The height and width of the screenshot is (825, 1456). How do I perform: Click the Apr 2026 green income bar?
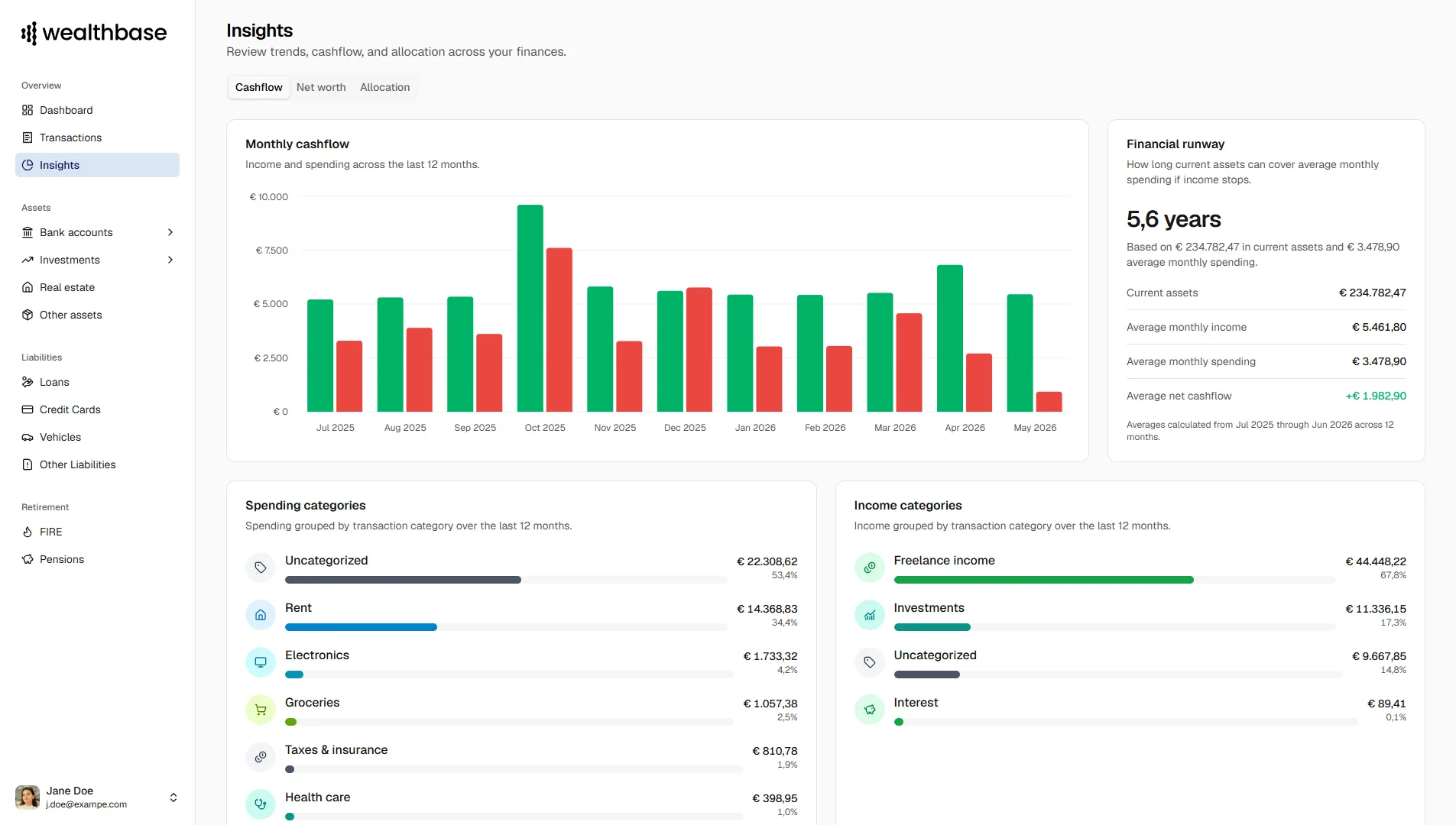coord(949,338)
